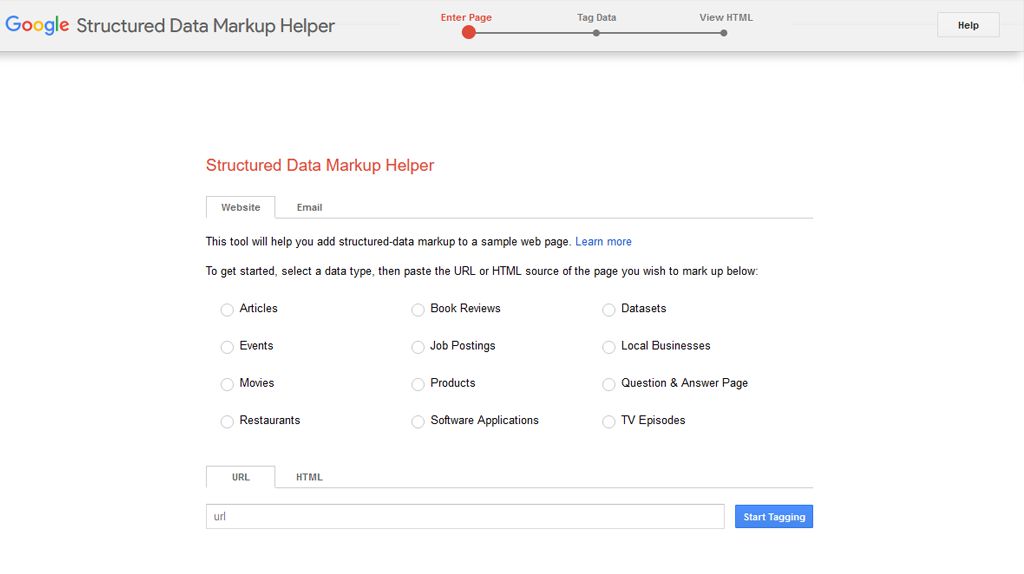Select the TV Episodes radio button
This screenshot has width=1024, height=574.
coord(608,421)
